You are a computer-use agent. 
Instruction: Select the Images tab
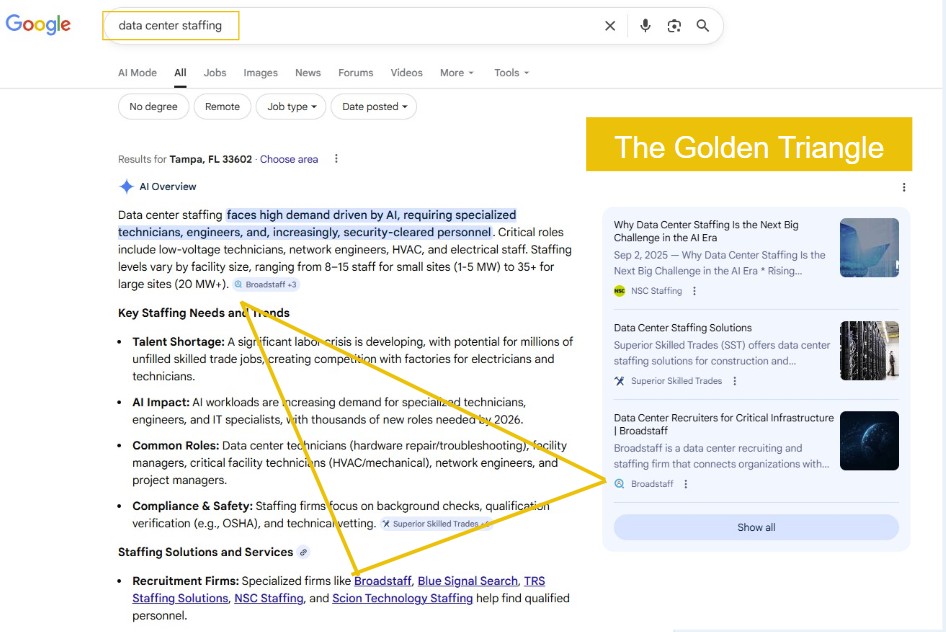[x=260, y=72]
